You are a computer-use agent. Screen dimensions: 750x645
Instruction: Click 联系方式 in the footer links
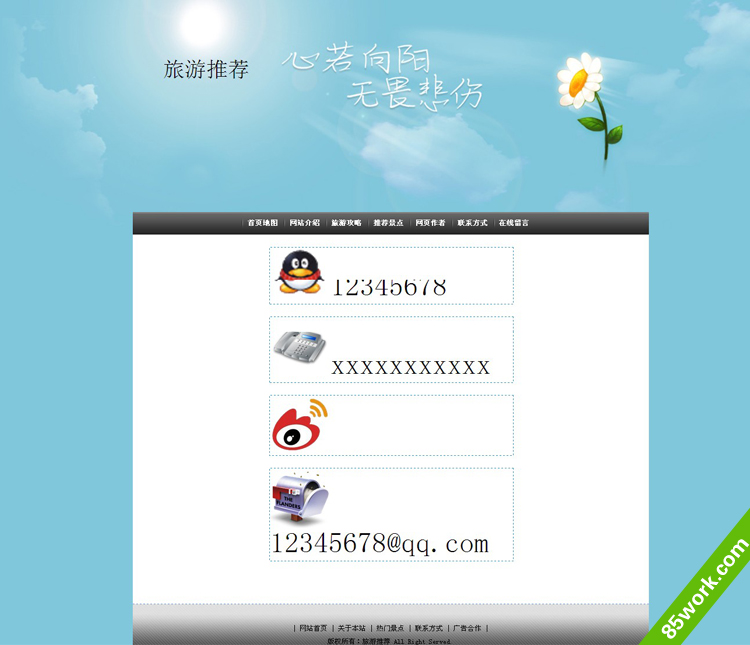[429, 628]
